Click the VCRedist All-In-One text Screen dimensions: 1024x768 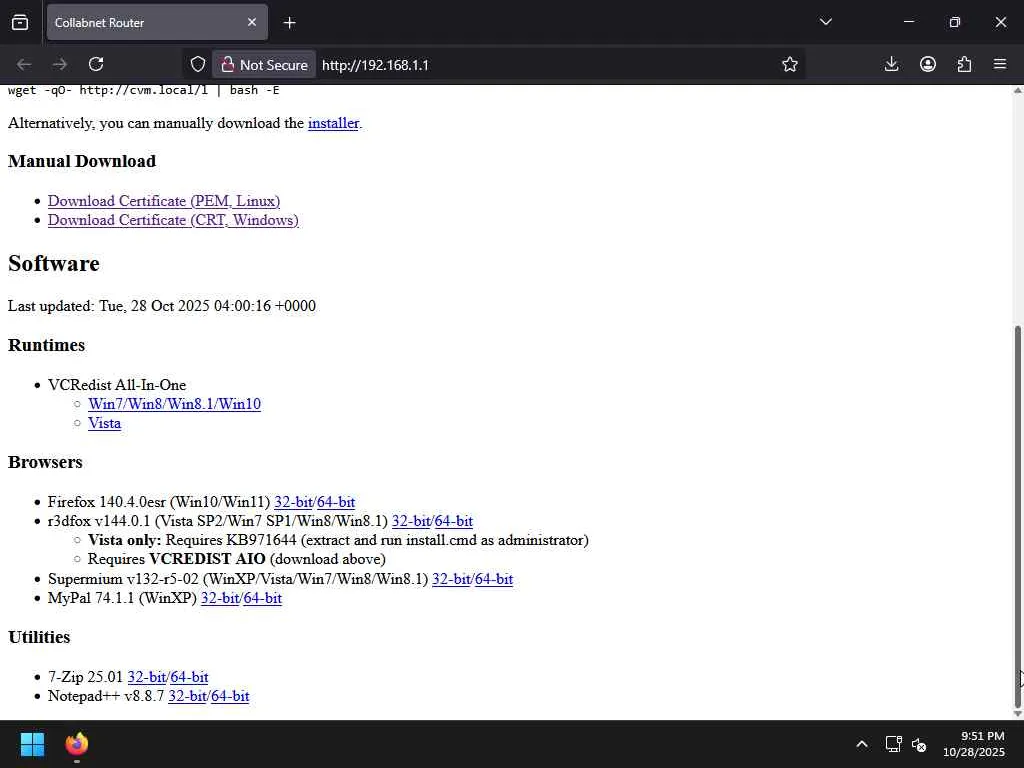click(117, 385)
